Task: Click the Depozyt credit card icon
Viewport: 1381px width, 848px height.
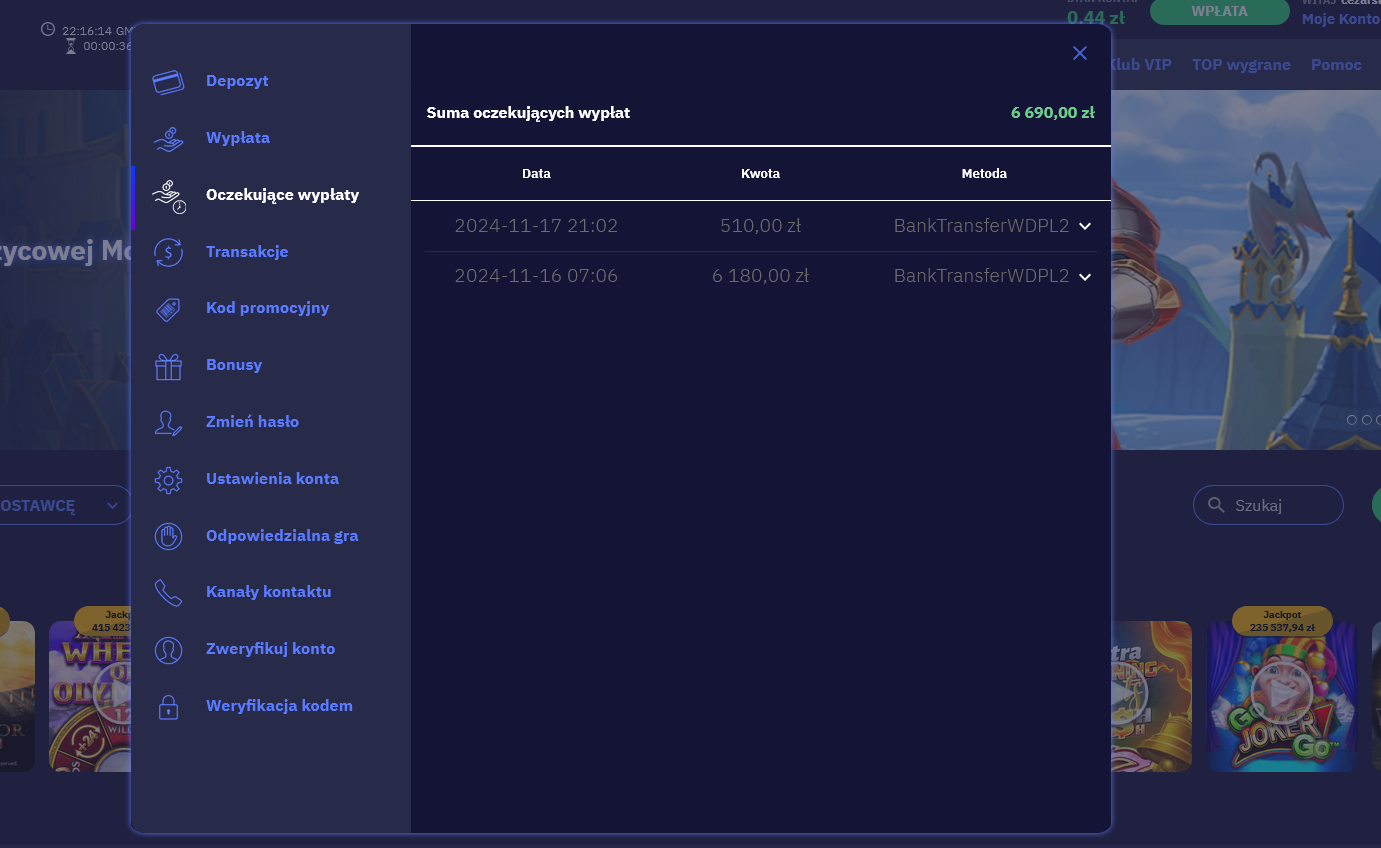Action: (x=168, y=81)
